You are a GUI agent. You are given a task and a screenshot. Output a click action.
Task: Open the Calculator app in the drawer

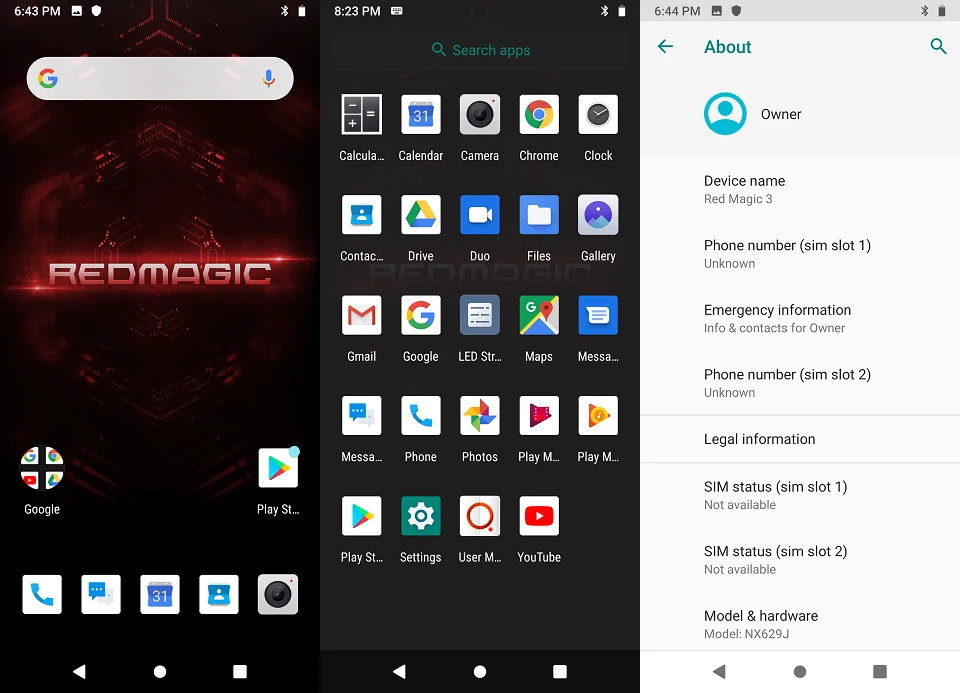[361, 114]
